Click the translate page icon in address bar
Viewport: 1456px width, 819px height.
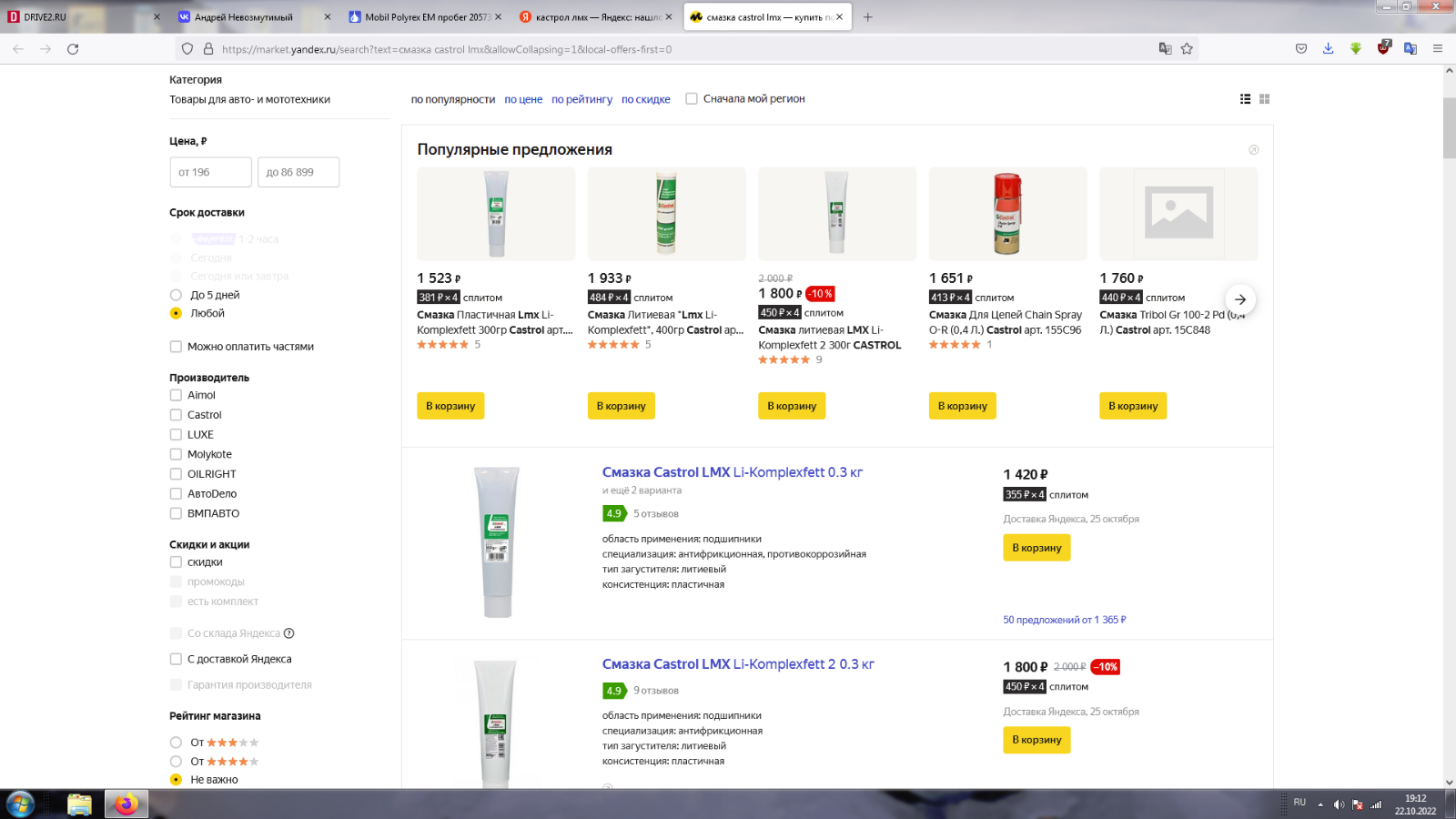pos(1165,49)
